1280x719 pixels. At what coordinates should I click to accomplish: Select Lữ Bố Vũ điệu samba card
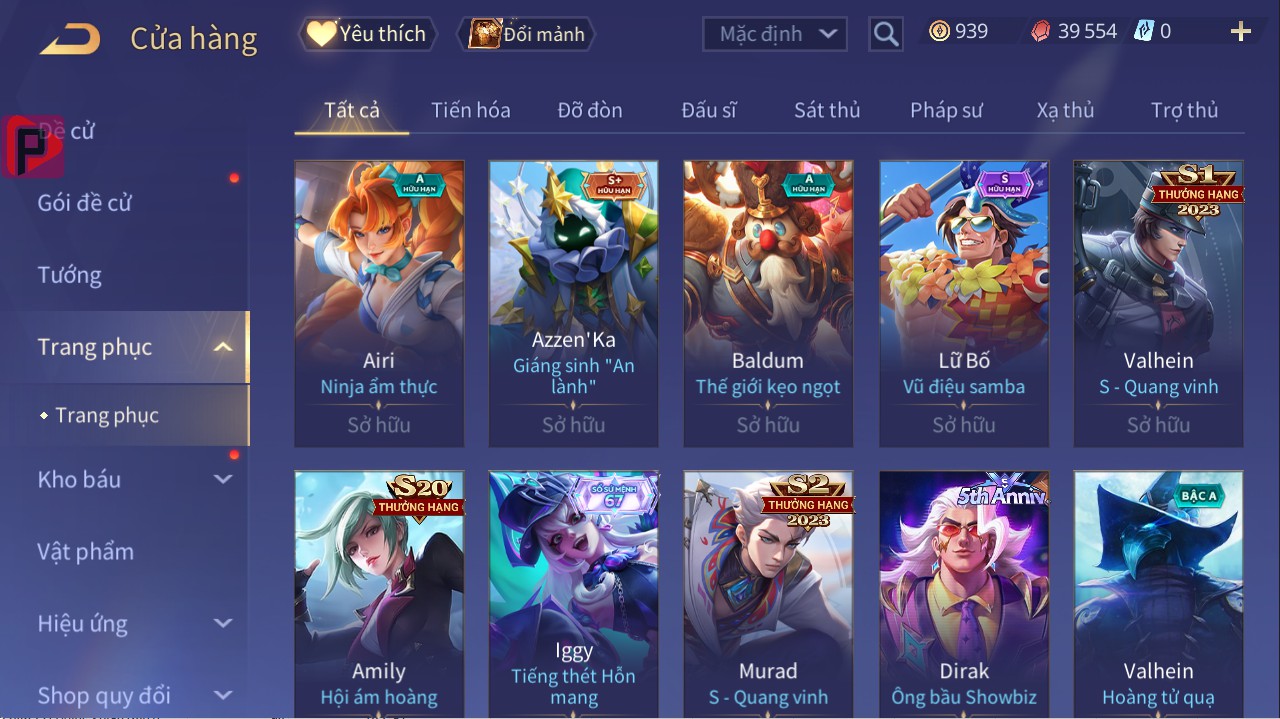(964, 304)
